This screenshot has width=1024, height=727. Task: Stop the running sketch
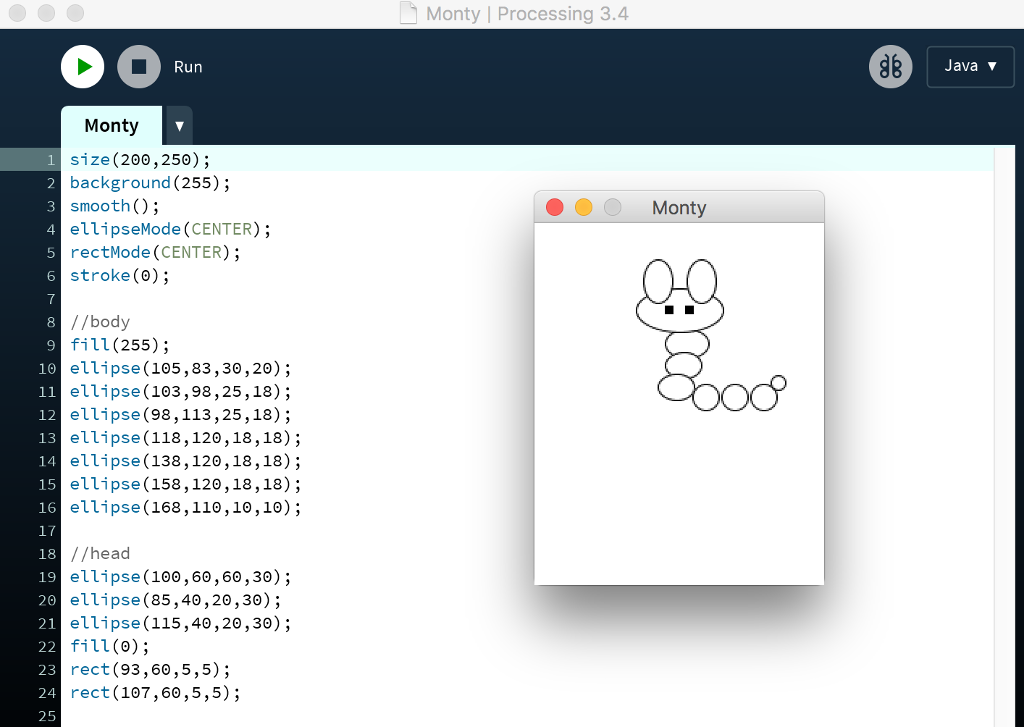pyautogui.click(x=137, y=66)
